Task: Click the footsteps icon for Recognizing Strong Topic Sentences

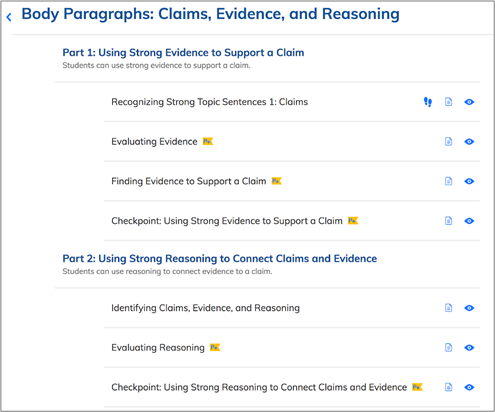Action: (x=428, y=102)
